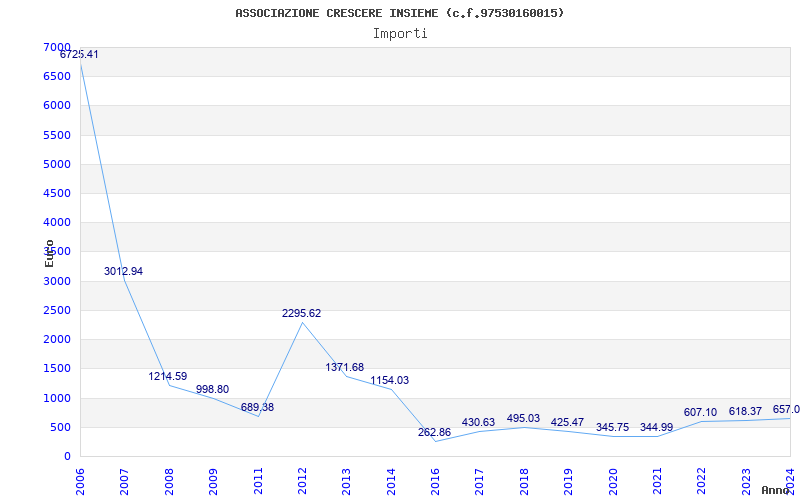Select the 607.10 data label

point(701,412)
